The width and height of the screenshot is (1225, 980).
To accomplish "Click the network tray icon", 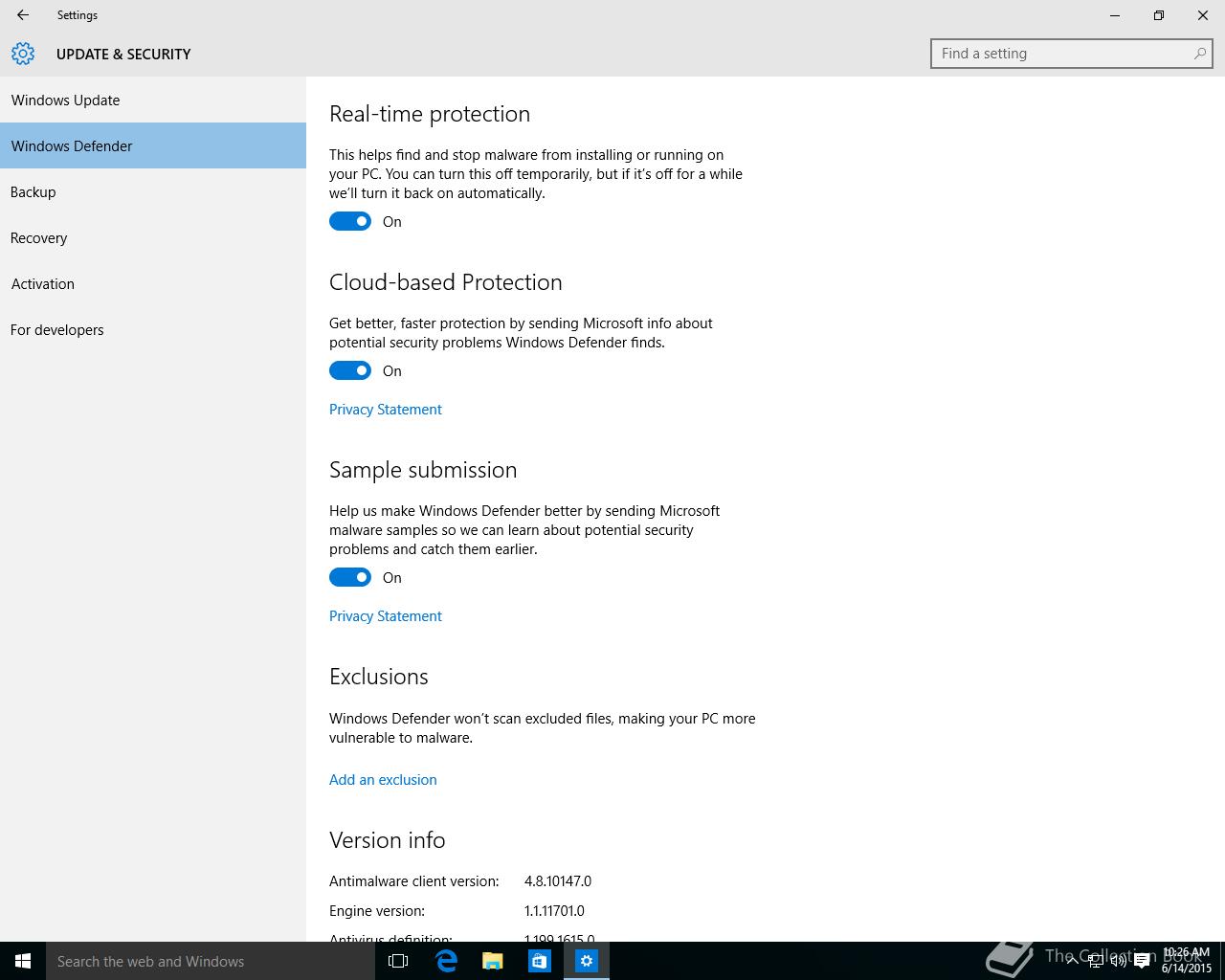I will click(1096, 961).
